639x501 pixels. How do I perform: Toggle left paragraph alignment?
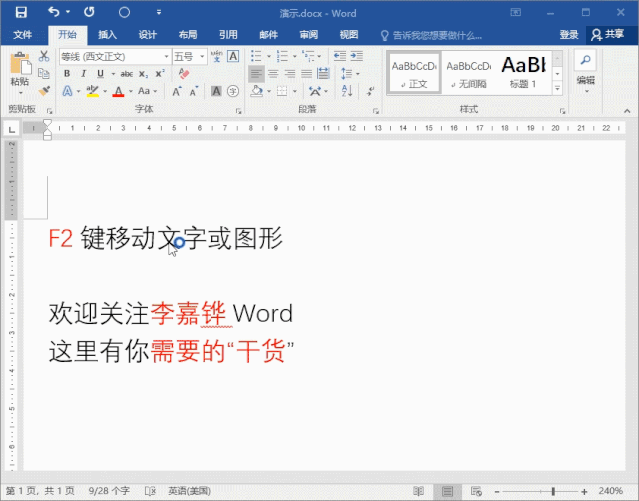tap(256, 74)
